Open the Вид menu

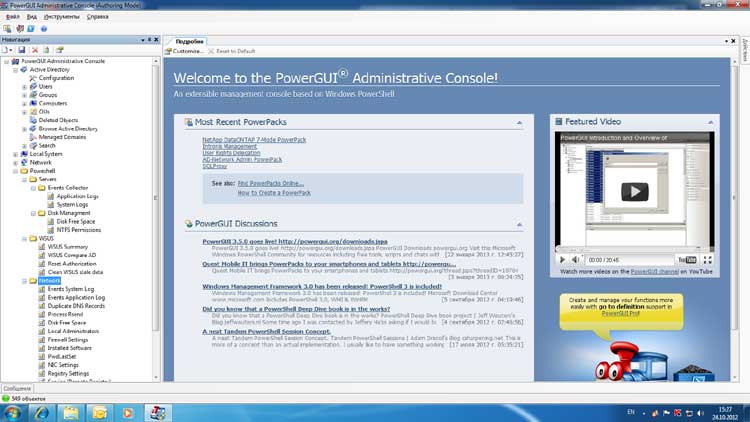32,17
